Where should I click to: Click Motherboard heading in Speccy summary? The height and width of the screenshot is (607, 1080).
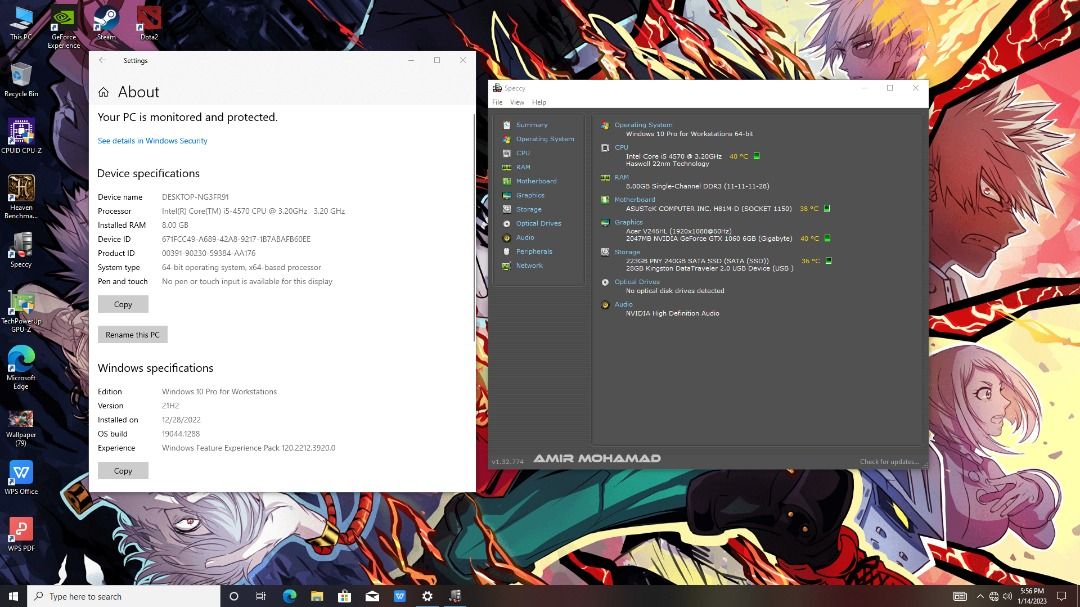[x=634, y=199]
